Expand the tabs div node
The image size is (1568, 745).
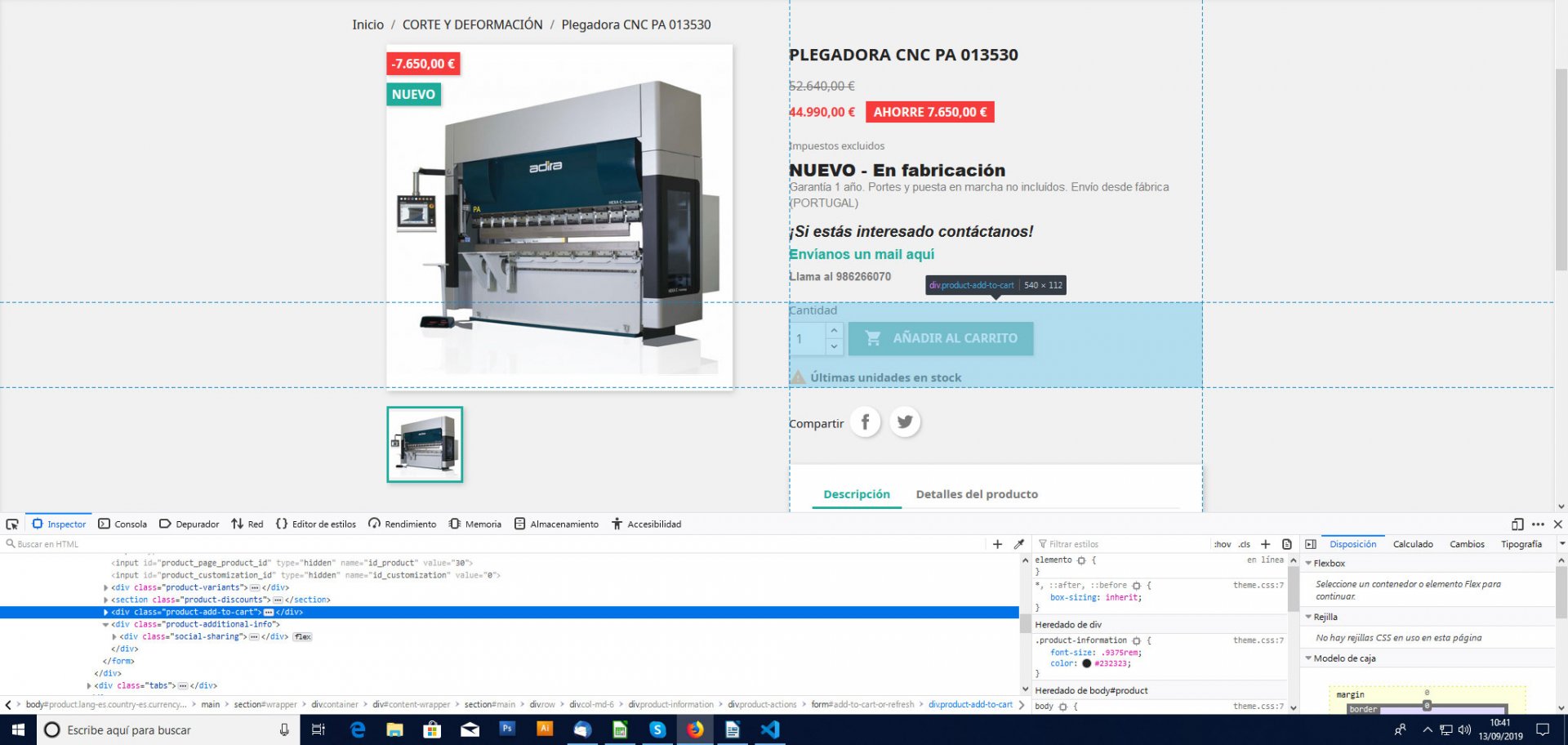click(x=89, y=685)
